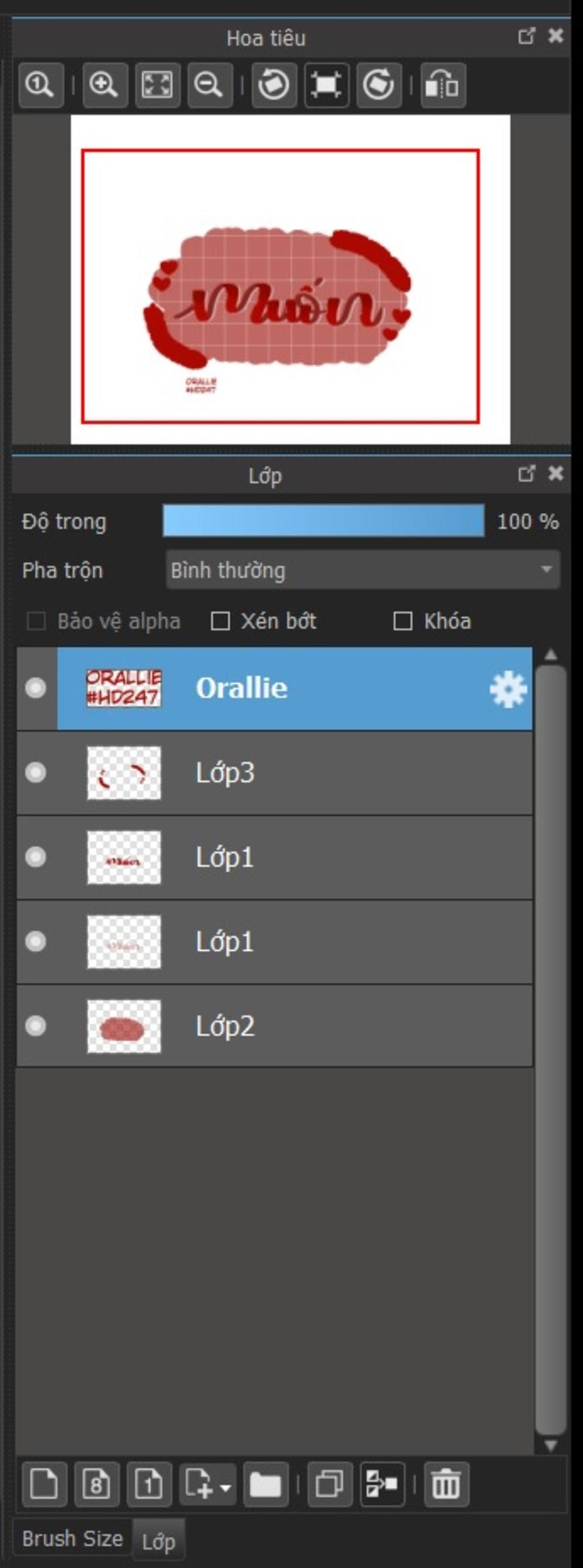The image size is (583, 1568).
Task: Switch to the Brush Size tab
Action: click(72, 1540)
